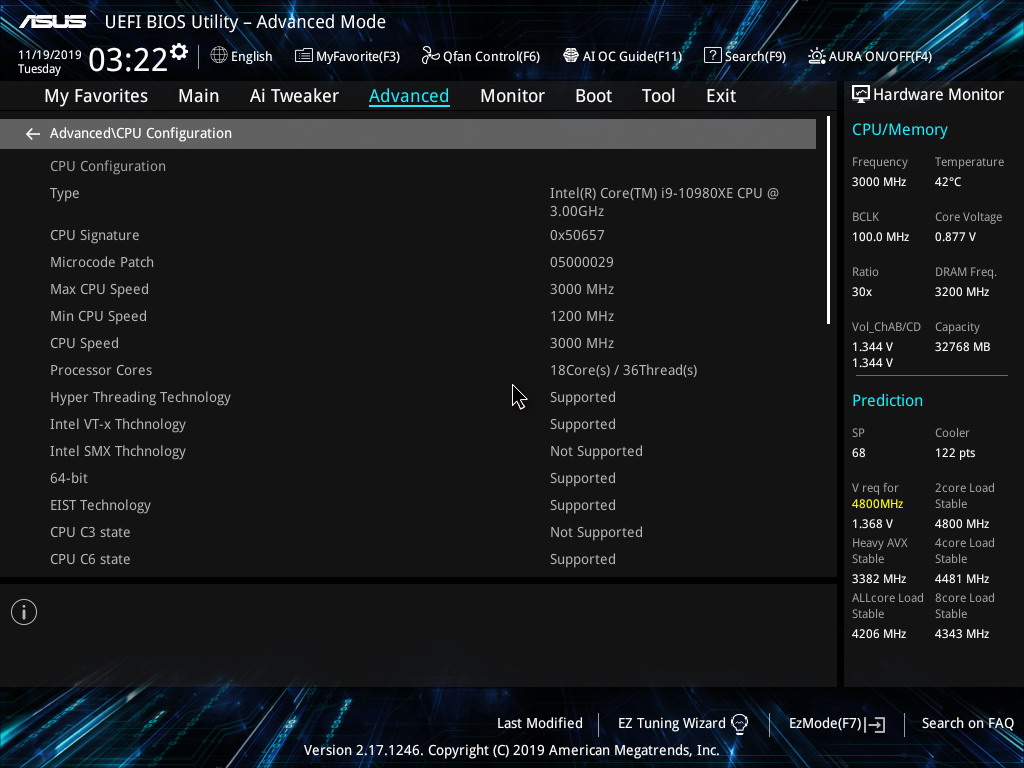Click Search on FAQ link
Viewport: 1024px width, 768px height.
(967, 724)
